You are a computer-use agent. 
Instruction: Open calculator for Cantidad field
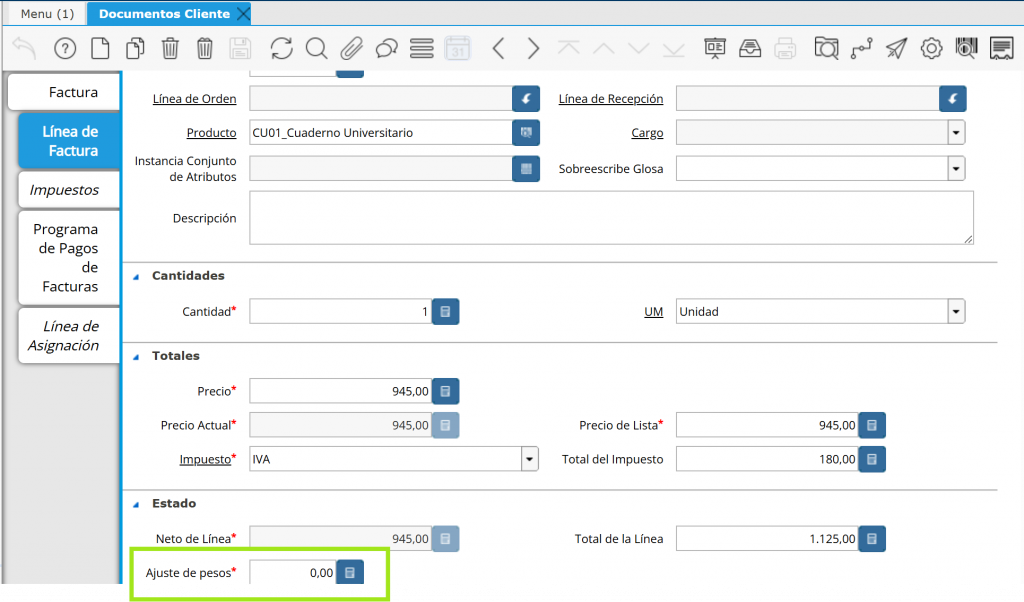445,311
